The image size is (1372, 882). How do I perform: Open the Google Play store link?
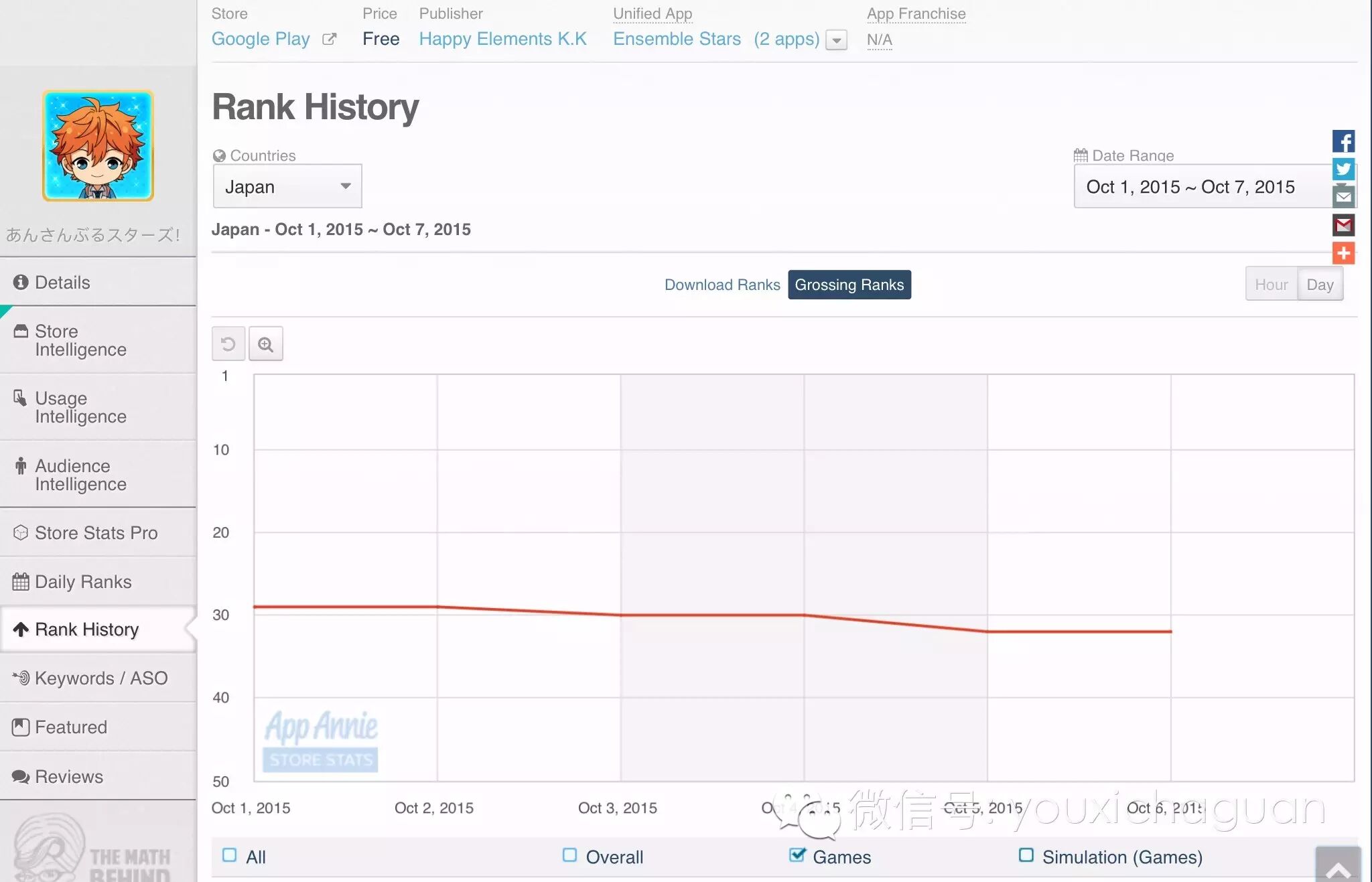261,39
